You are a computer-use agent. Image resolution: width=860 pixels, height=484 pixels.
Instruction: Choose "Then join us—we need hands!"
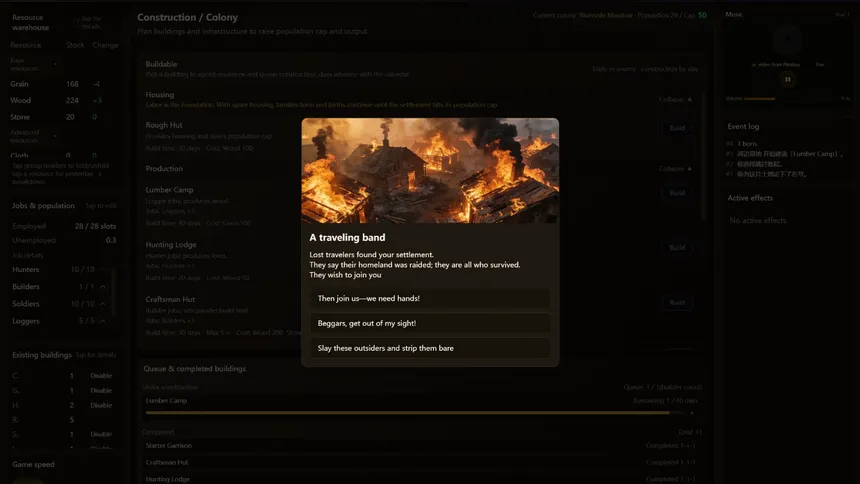[429, 299]
